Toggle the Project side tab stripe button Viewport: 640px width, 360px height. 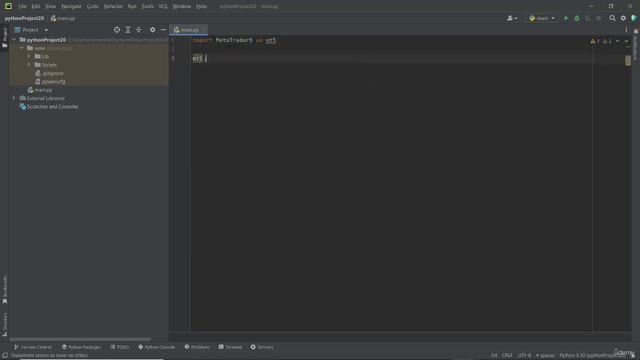pyautogui.click(x=4, y=38)
